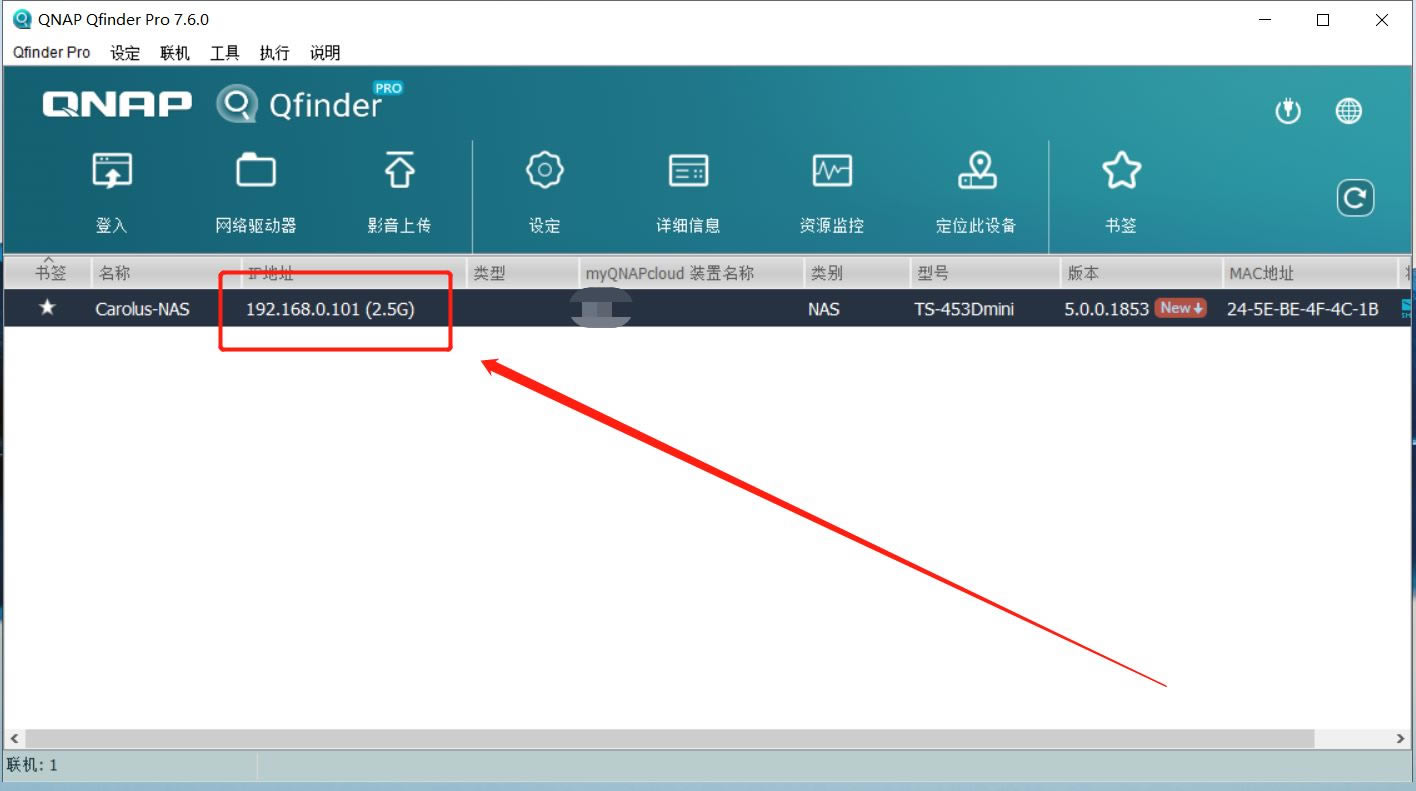Sort by MAC地址 column header
The height and width of the screenshot is (791, 1416).
click(1309, 273)
